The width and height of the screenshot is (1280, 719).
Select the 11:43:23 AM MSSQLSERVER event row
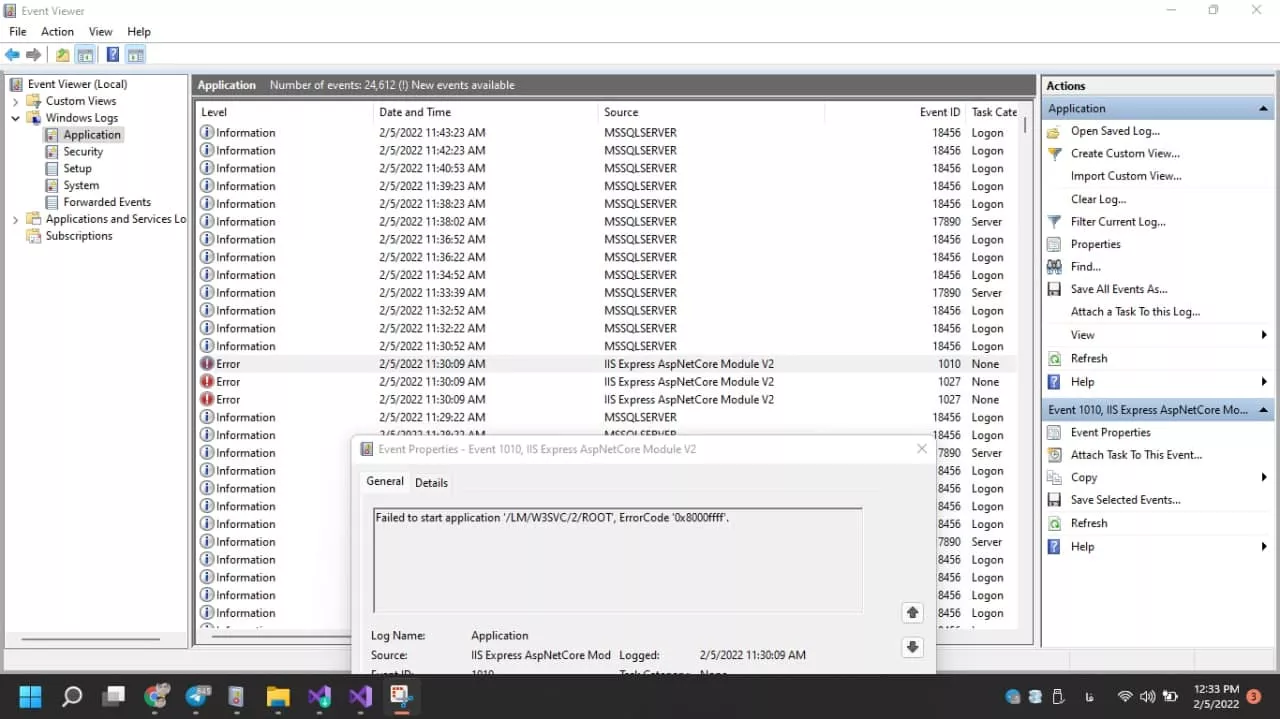click(x=606, y=133)
